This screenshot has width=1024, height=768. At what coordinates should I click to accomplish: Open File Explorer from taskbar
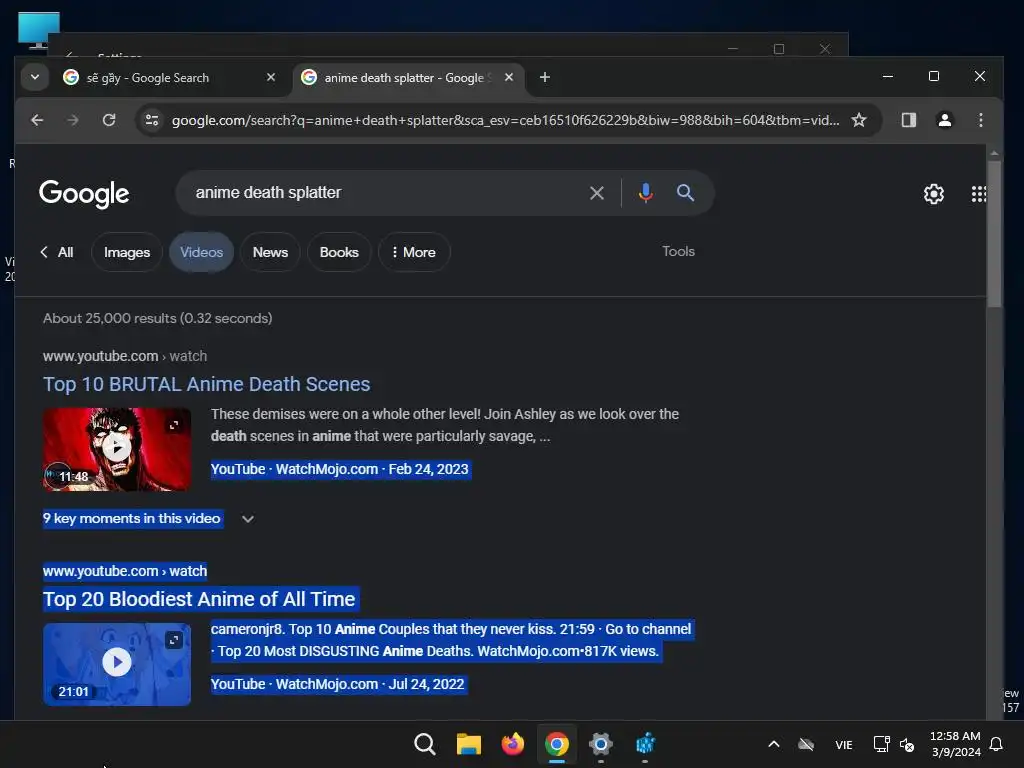469,744
